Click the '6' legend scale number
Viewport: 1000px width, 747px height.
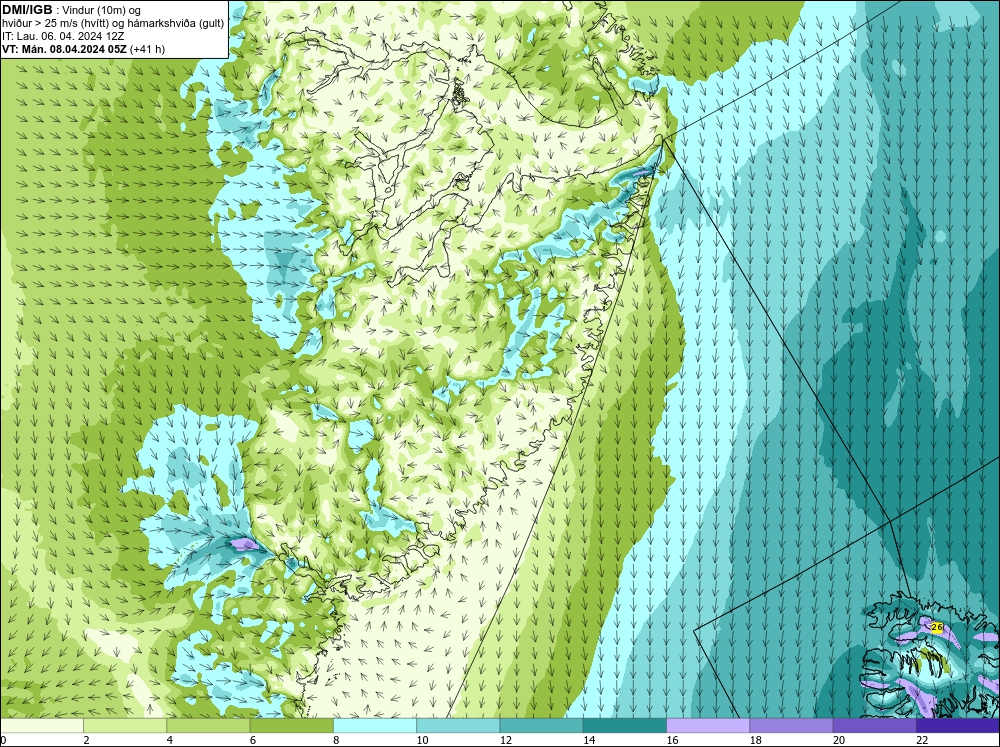pyautogui.click(x=253, y=740)
